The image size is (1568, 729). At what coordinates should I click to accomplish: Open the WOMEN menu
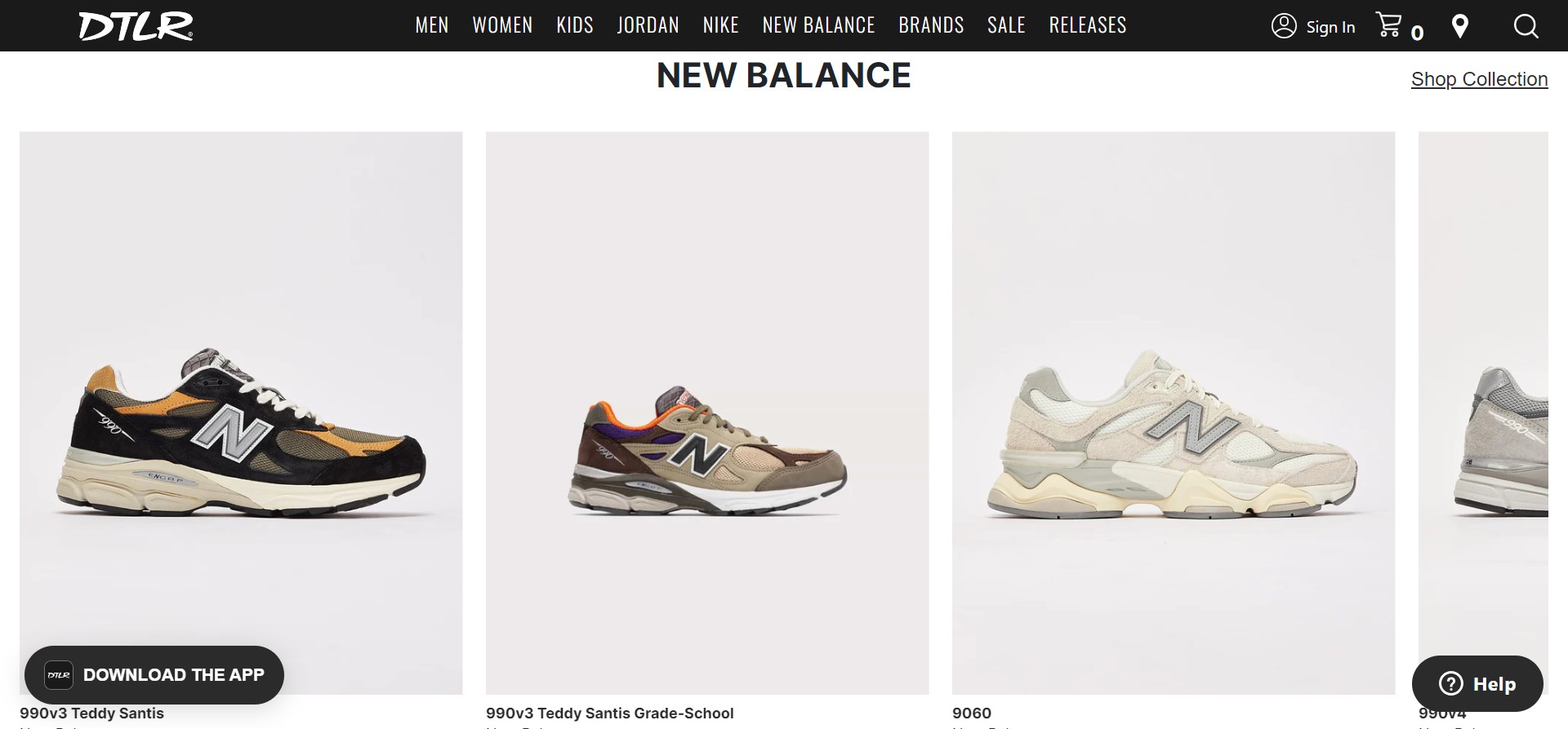[502, 25]
